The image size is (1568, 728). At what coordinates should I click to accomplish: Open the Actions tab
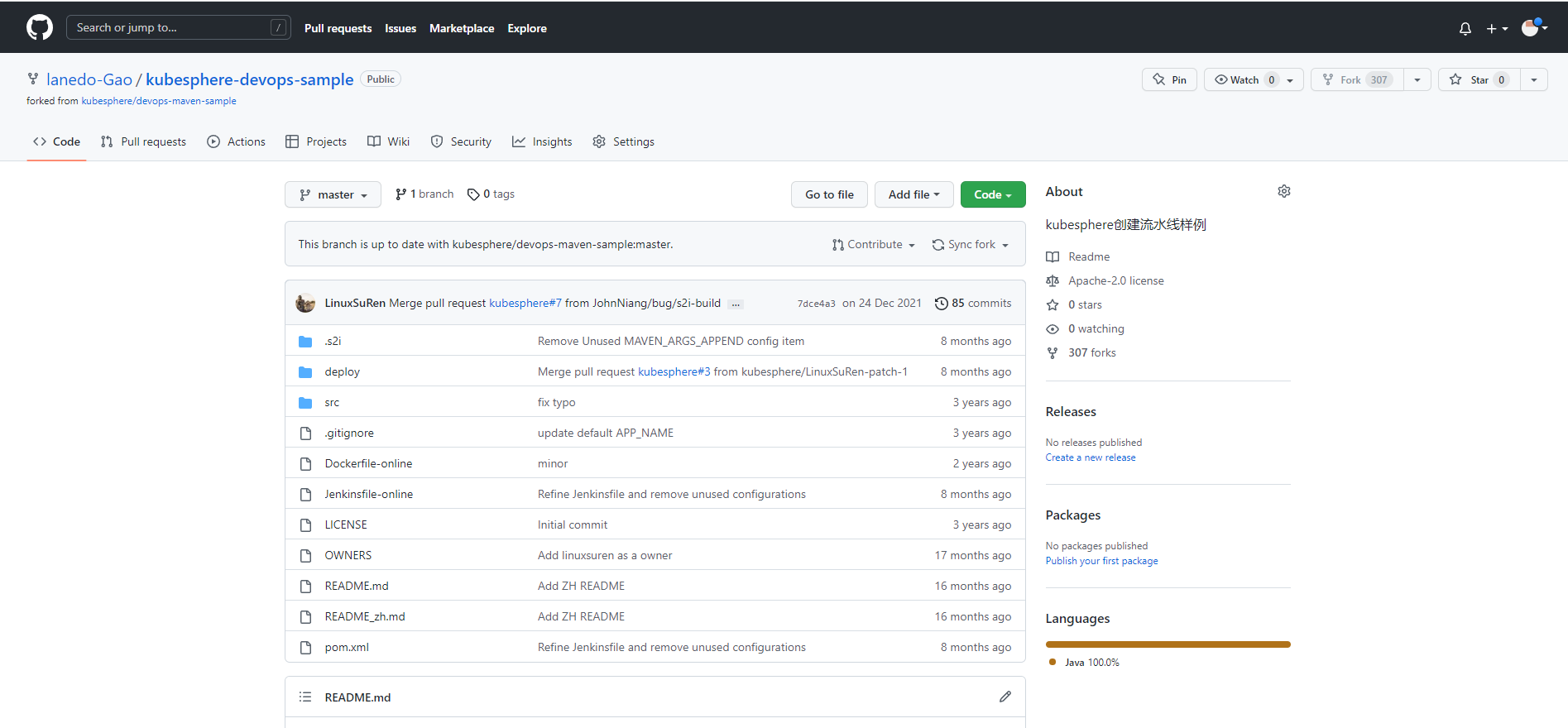236,141
